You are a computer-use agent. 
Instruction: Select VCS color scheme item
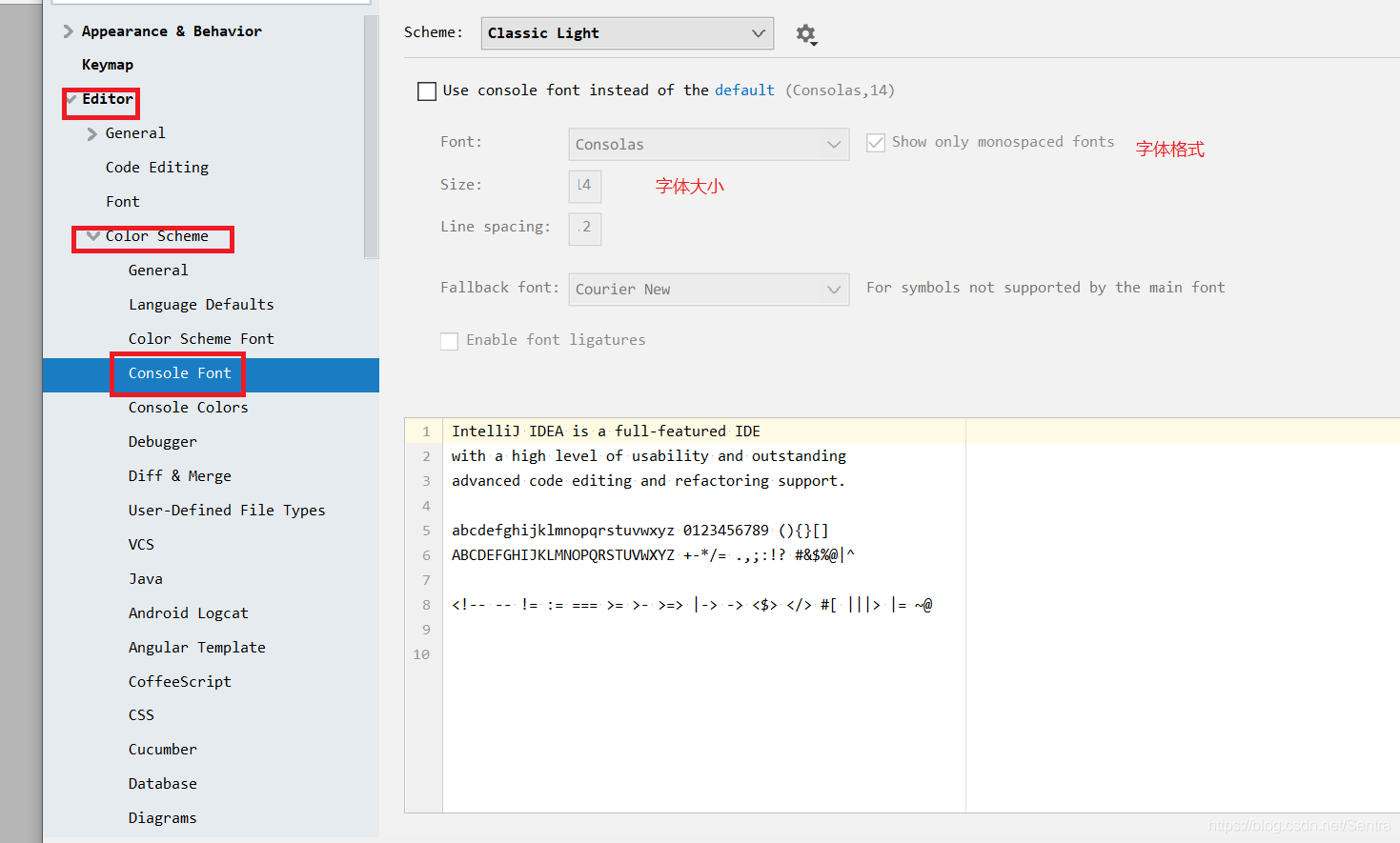pos(141,545)
